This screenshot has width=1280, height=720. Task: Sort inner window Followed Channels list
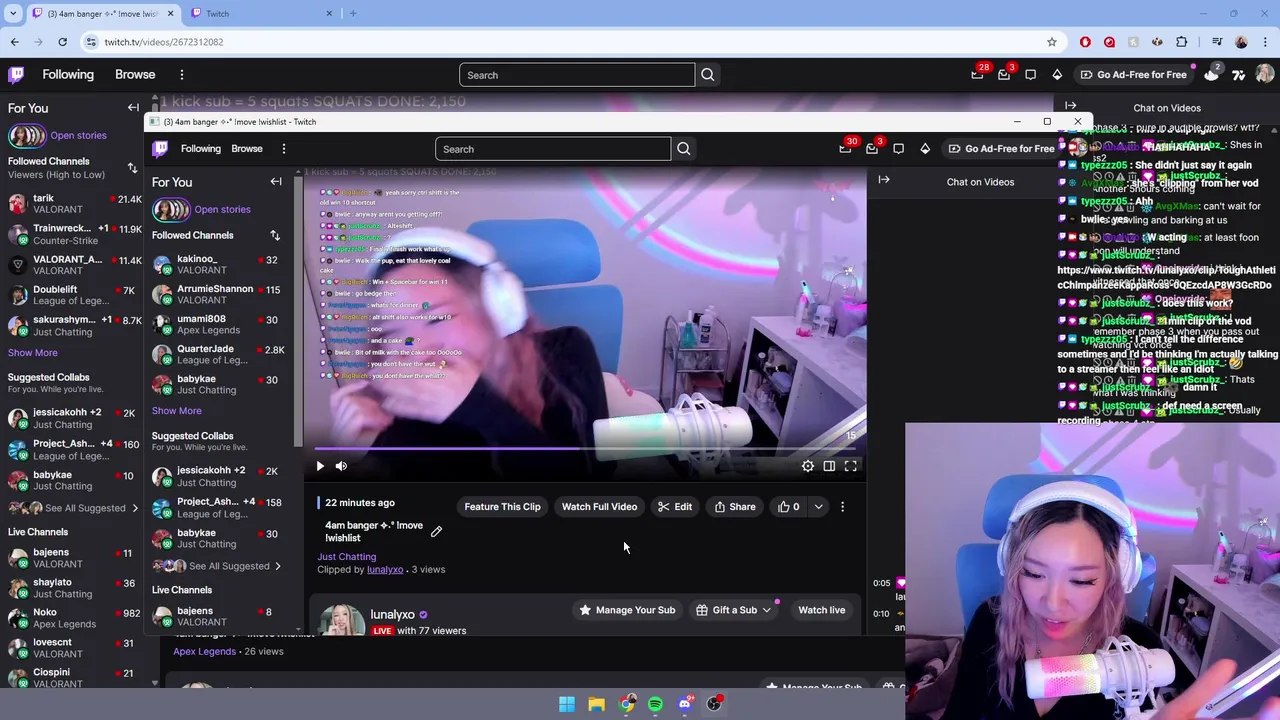tap(275, 235)
